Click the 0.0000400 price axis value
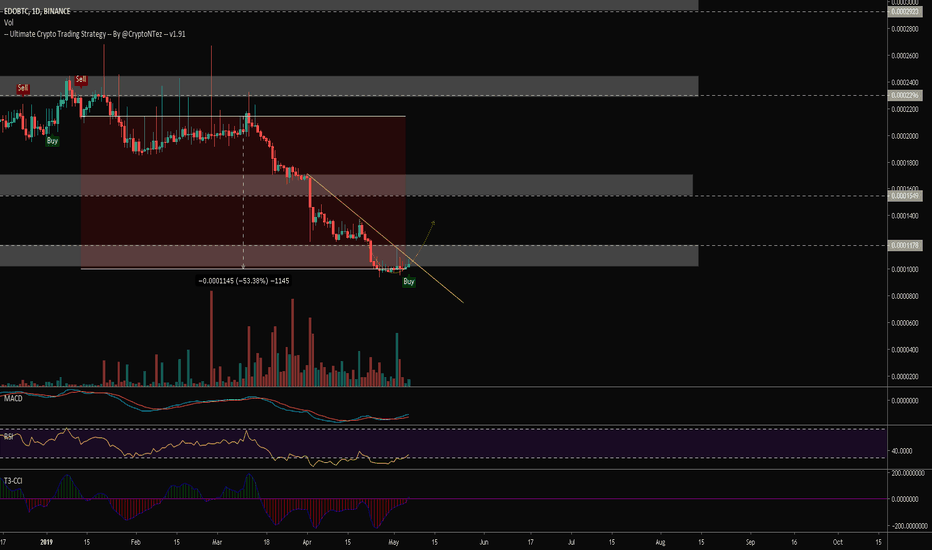Image resolution: width=932 pixels, height=550 pixels. pos(905,350)
